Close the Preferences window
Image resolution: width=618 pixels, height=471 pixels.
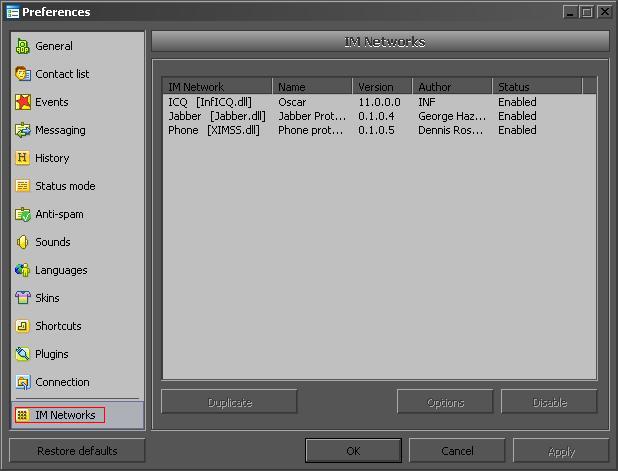[604, 12]
